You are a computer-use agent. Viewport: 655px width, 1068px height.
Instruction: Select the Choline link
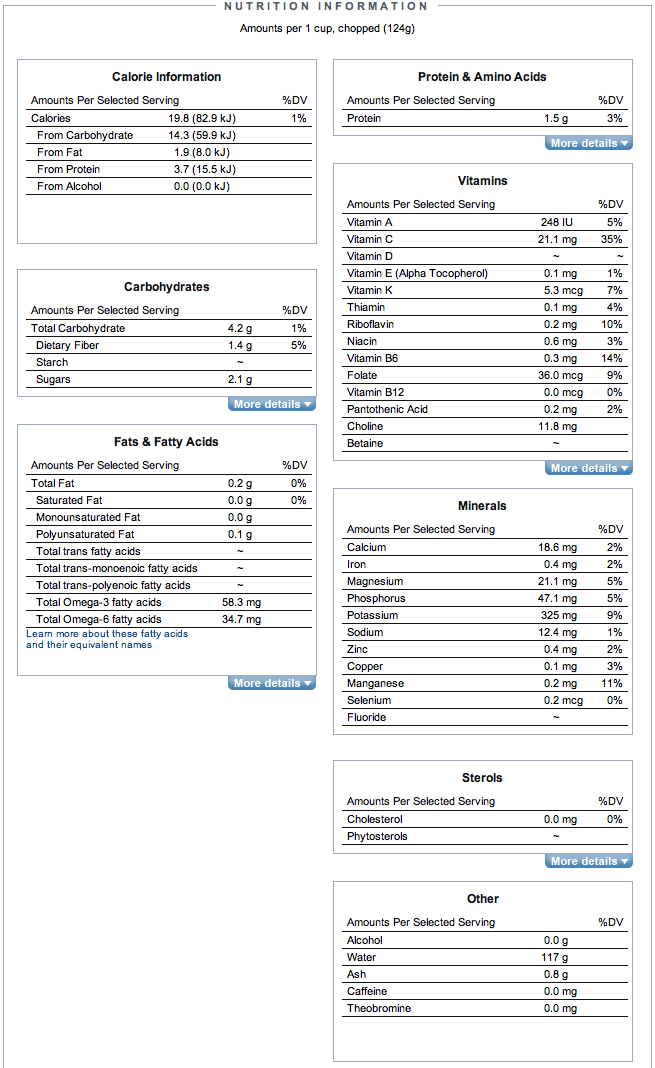click(x=364, y=426)
